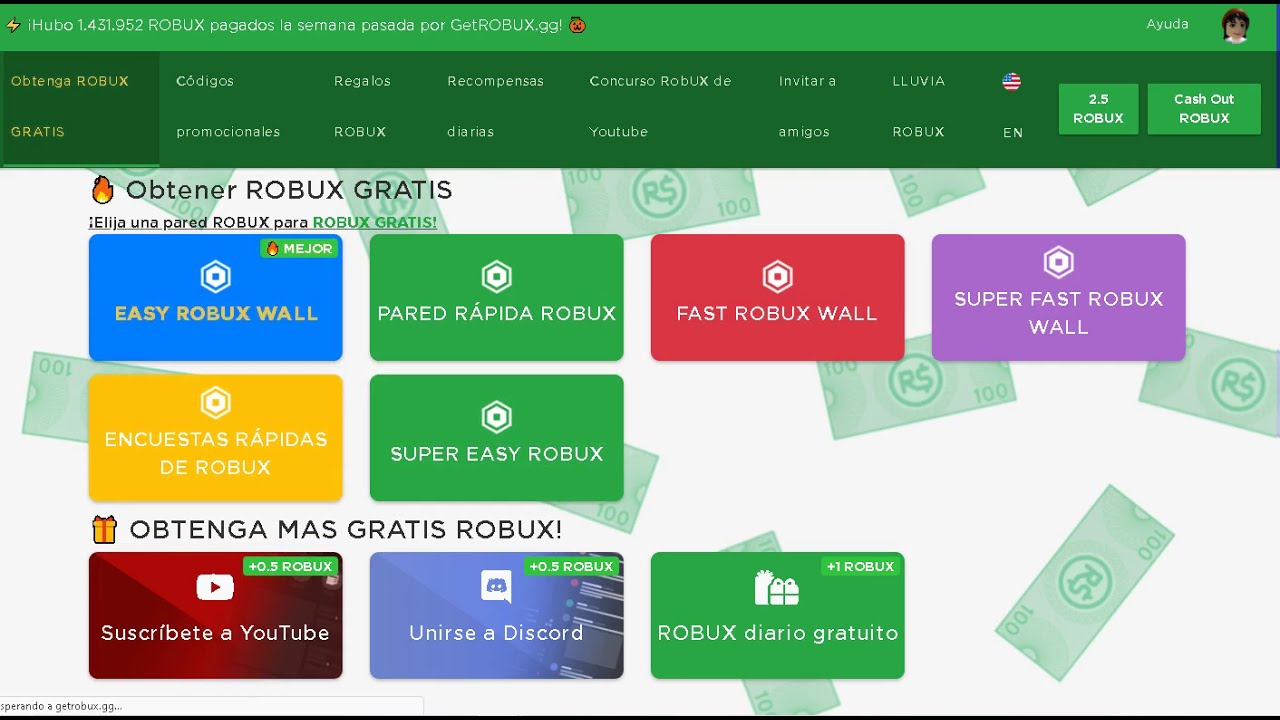
Task: Open Invitar a amigos menu item
Action: [807, 106]
